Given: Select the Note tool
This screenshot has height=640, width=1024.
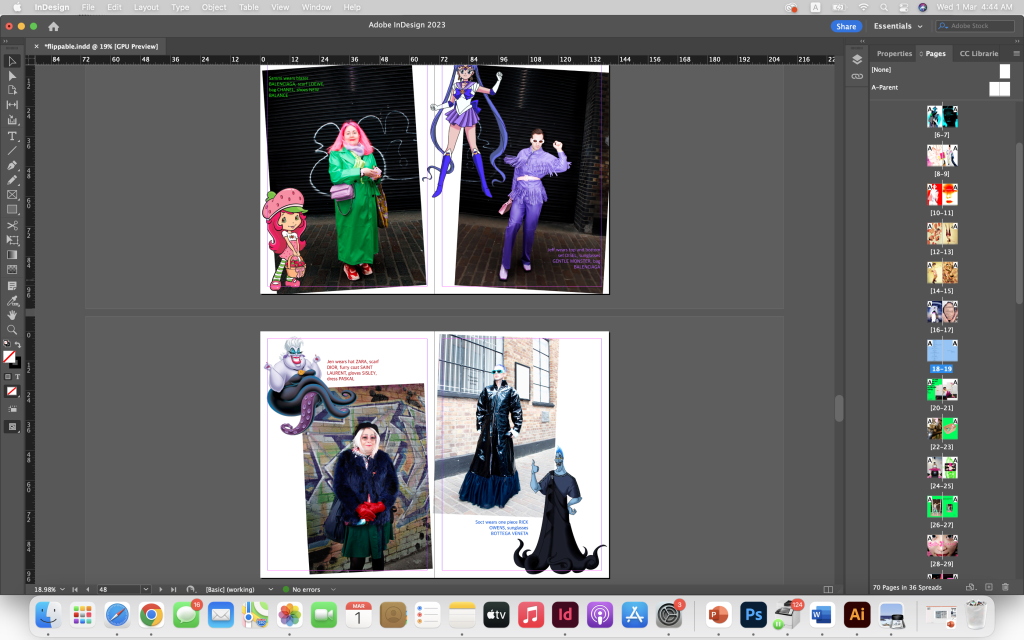Looking at the screenshot, I should point(12,285).
